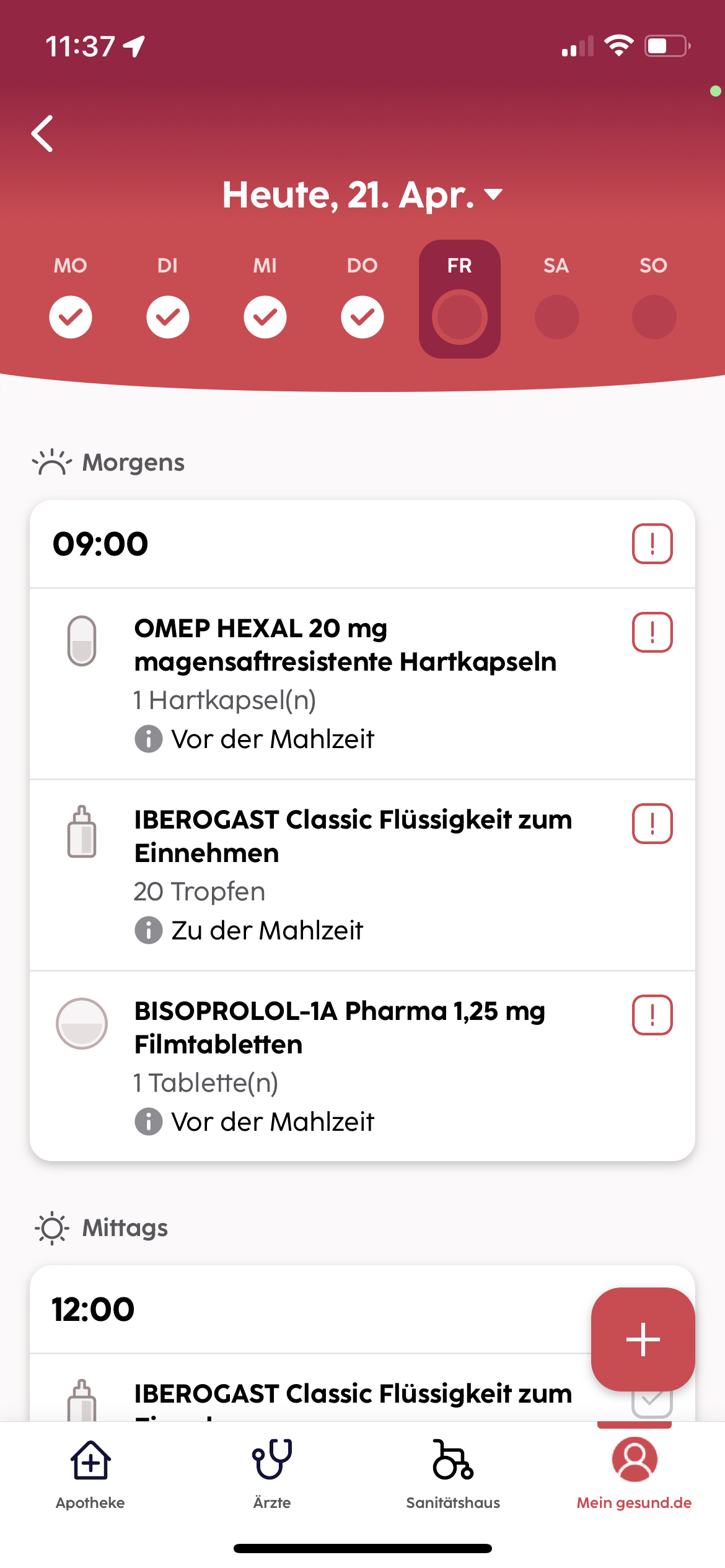Tap the red plus add button
Screen dimensions: 725x1568
[643, 1339]
